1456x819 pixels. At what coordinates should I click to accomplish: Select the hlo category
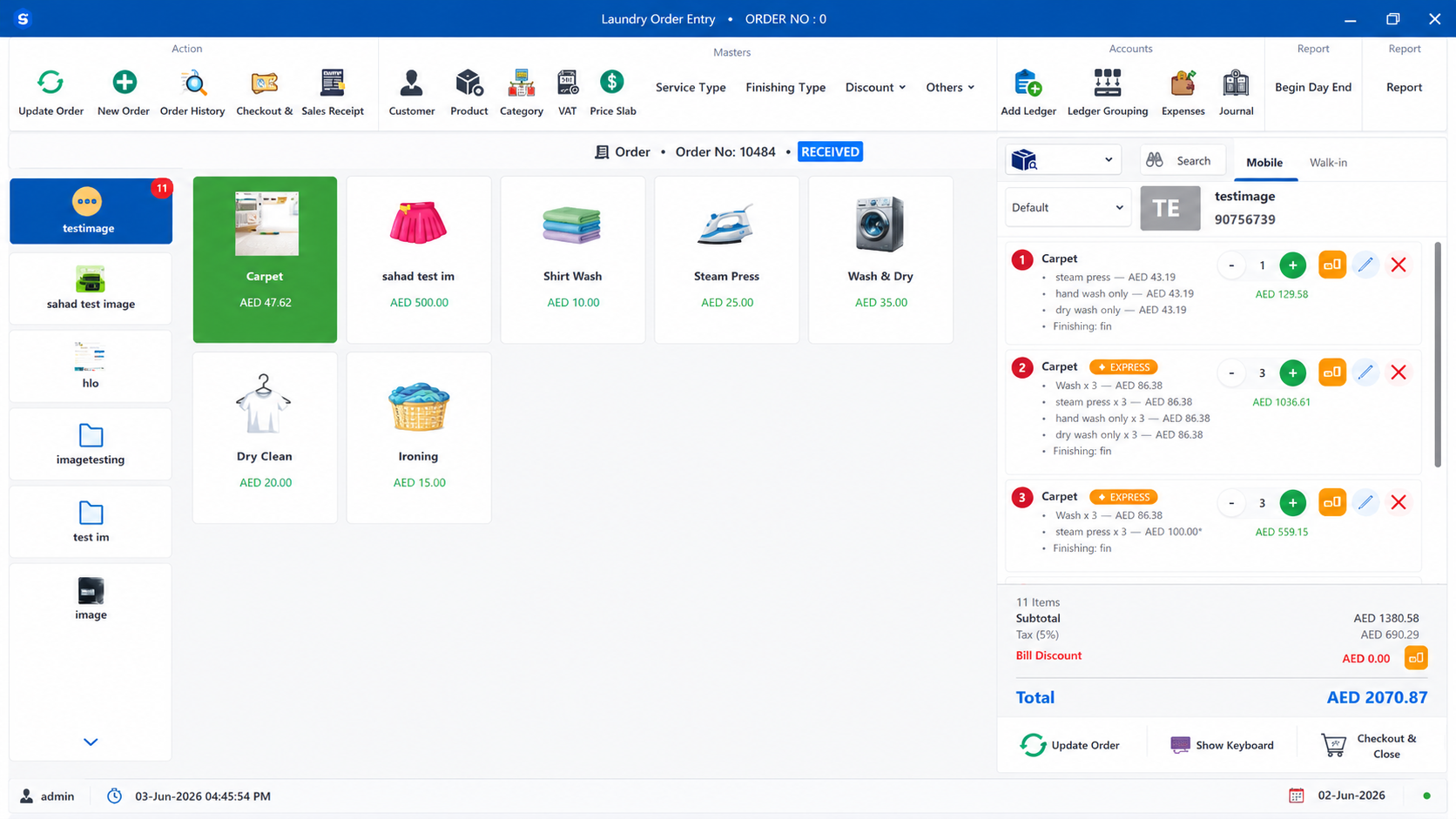(x=91, y=366)
